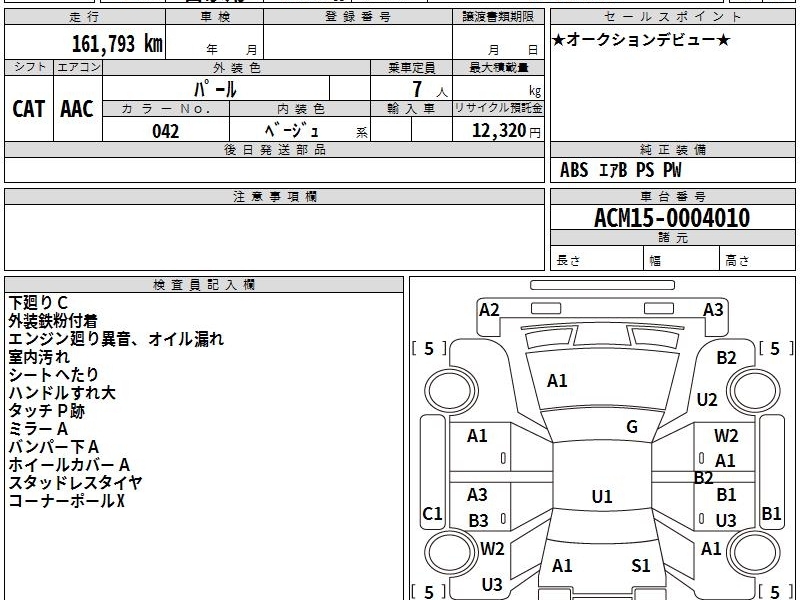The height and width of the screenshot is (600, 800).
Task: Select the note ハンドルすれ大
Action: [x=62, y=392]
